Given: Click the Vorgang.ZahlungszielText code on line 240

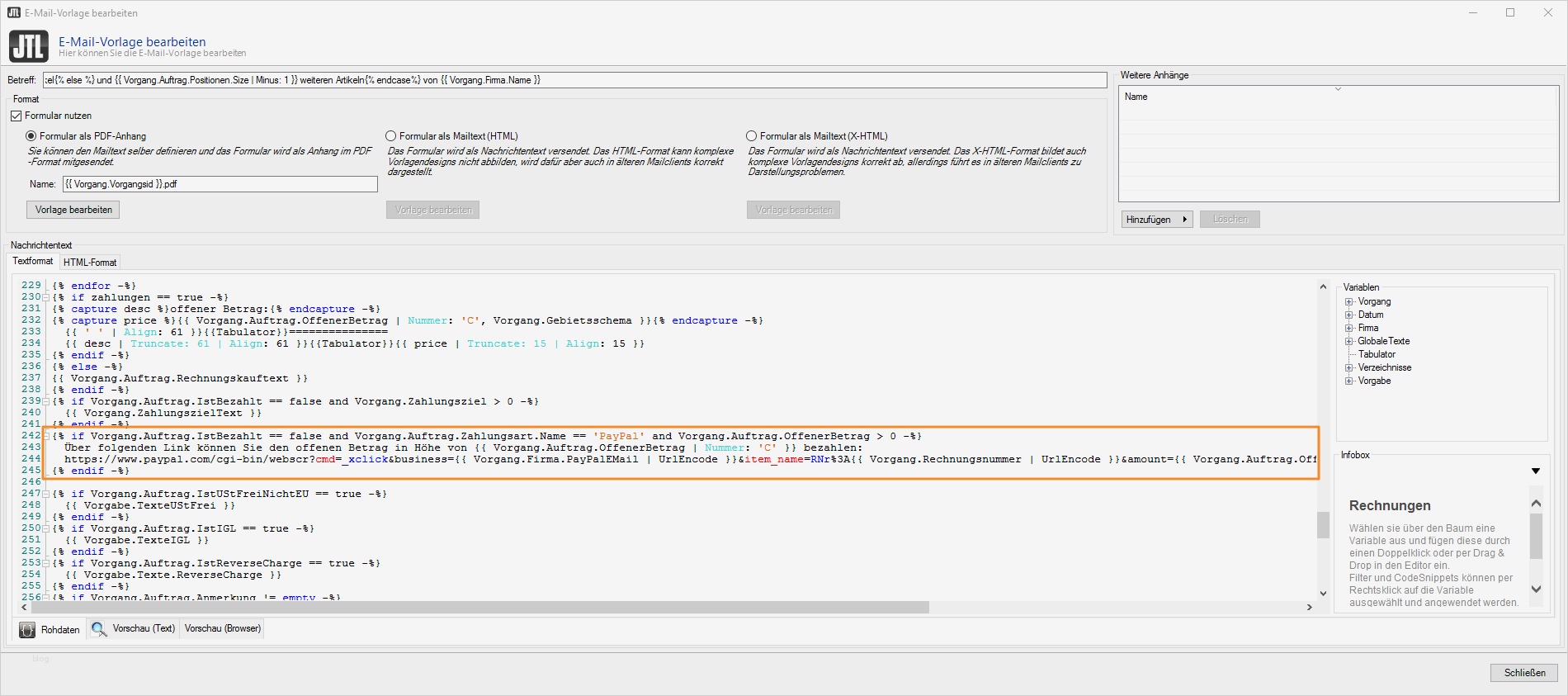Looking at the screenshot, I should pos(163,413).
